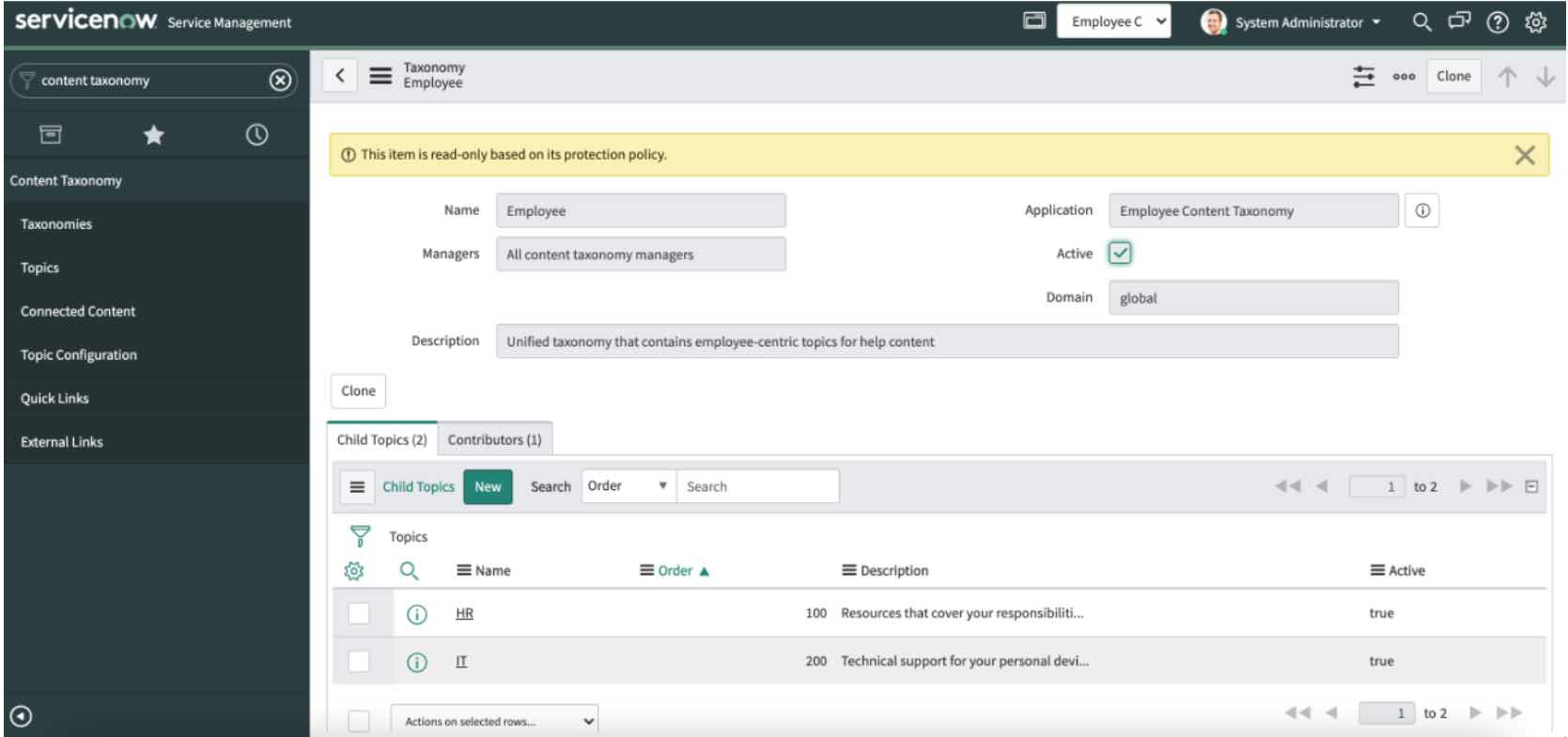This screenshot has height=737, width=1568.
Task: Click the update set picker window icon
Action: click(x=1034, y=21)
